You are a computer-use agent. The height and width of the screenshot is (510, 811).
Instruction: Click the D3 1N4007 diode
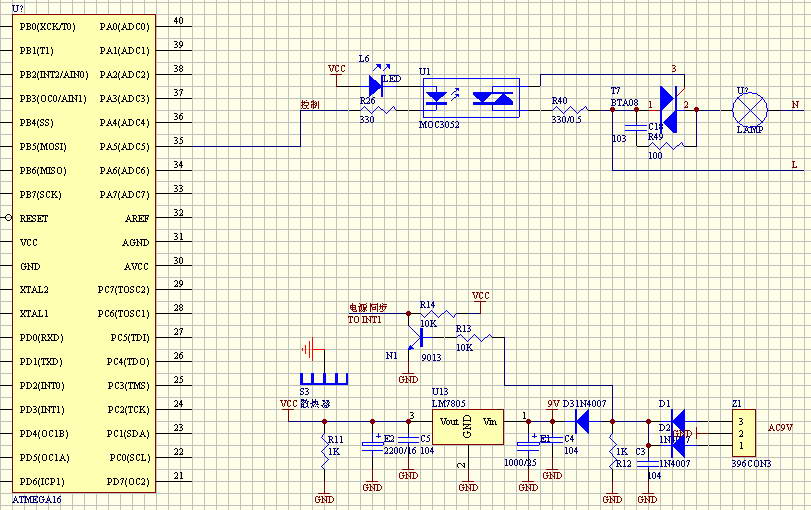[x=582, y=422]
